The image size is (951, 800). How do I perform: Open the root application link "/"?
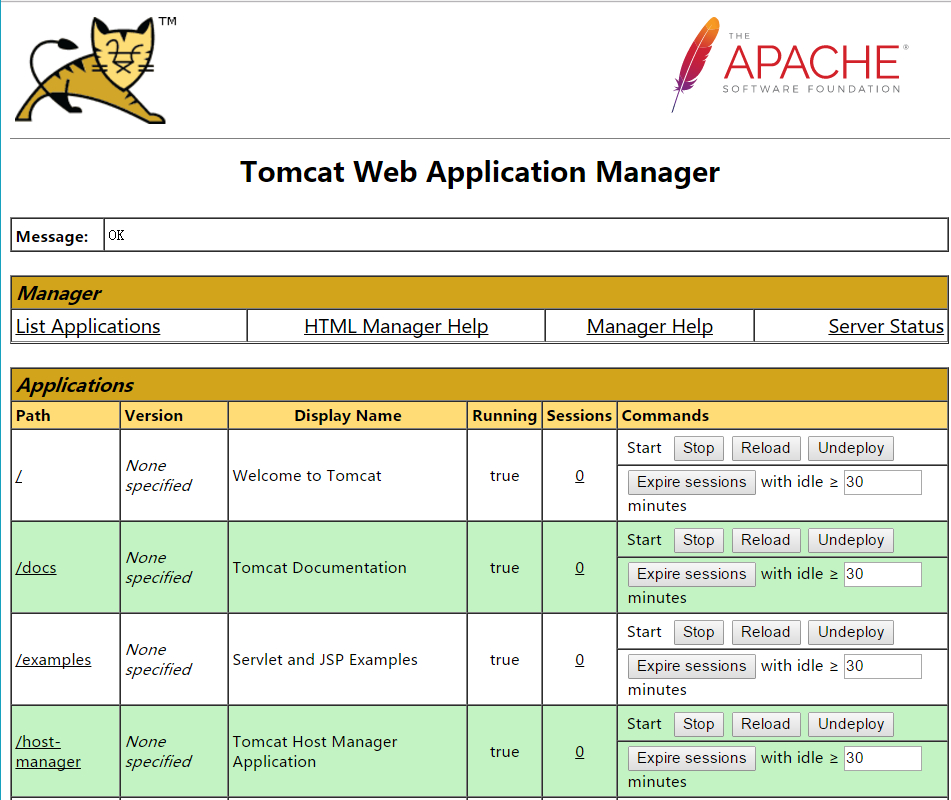16,476
